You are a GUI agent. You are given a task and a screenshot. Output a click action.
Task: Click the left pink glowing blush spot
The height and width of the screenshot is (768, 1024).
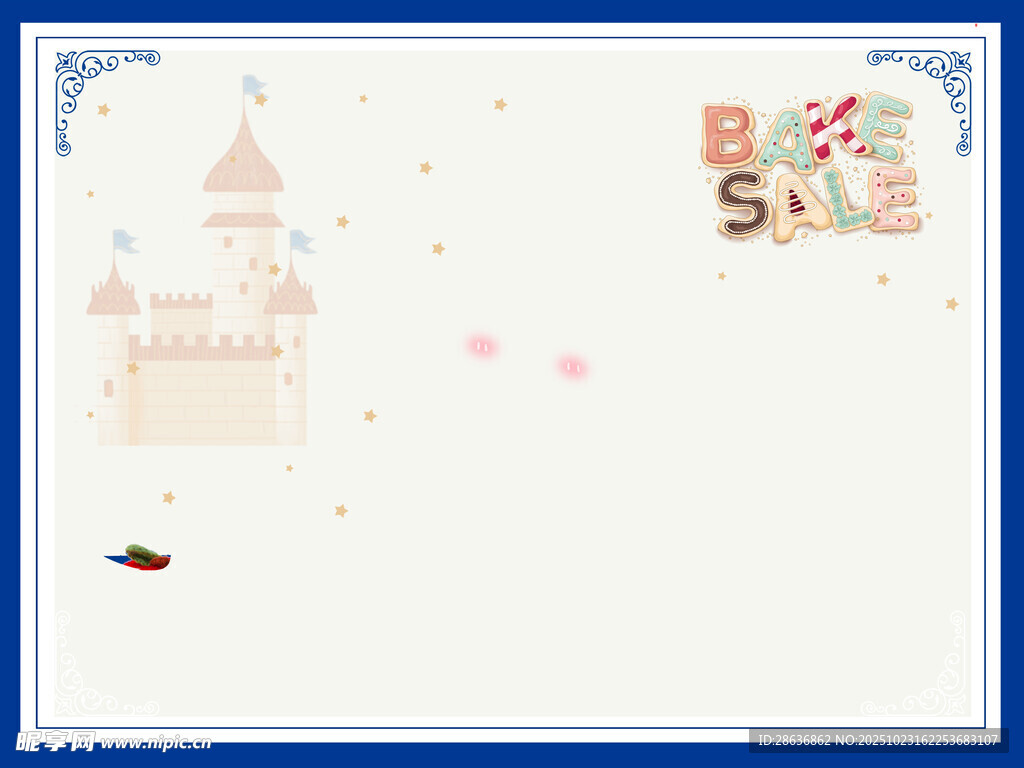(x=482, y=346)
